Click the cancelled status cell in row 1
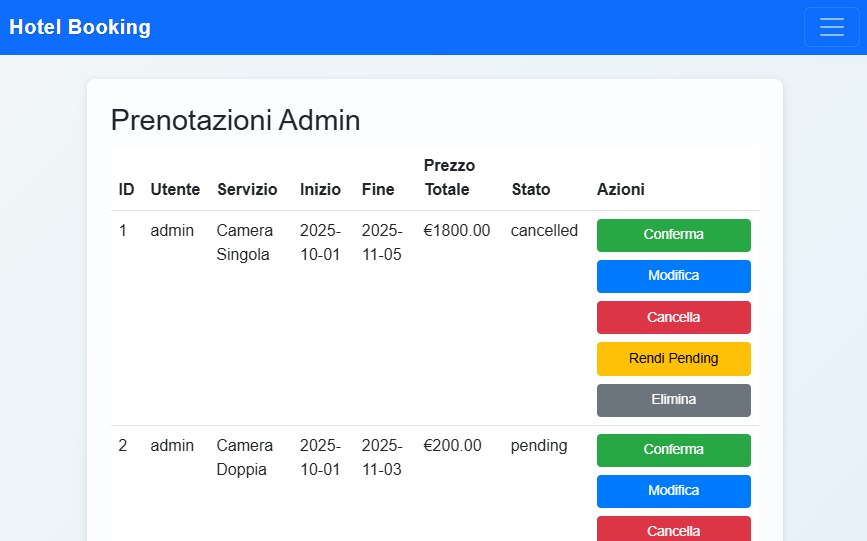The width and height of the screenshot is (867, 541). (544, 231)
